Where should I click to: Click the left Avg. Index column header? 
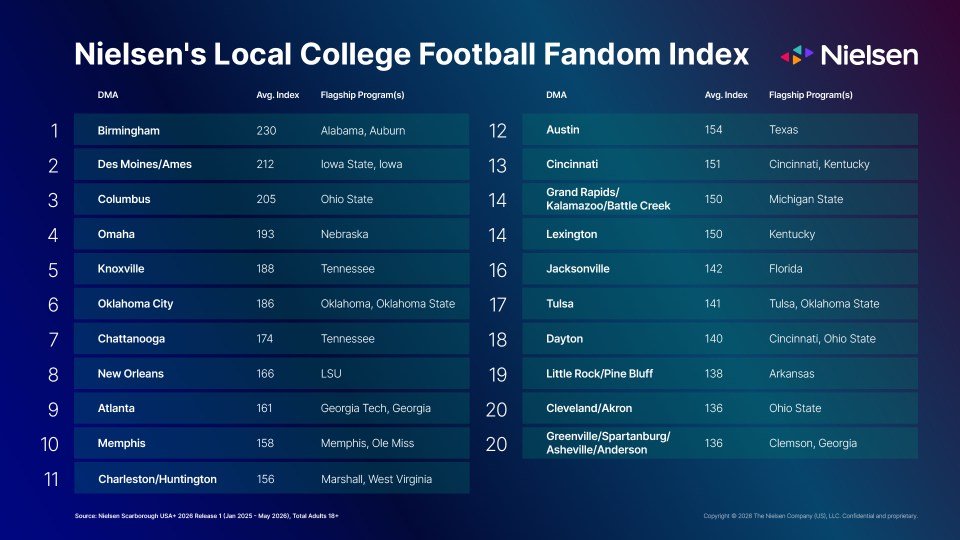[x=277, y=95]
